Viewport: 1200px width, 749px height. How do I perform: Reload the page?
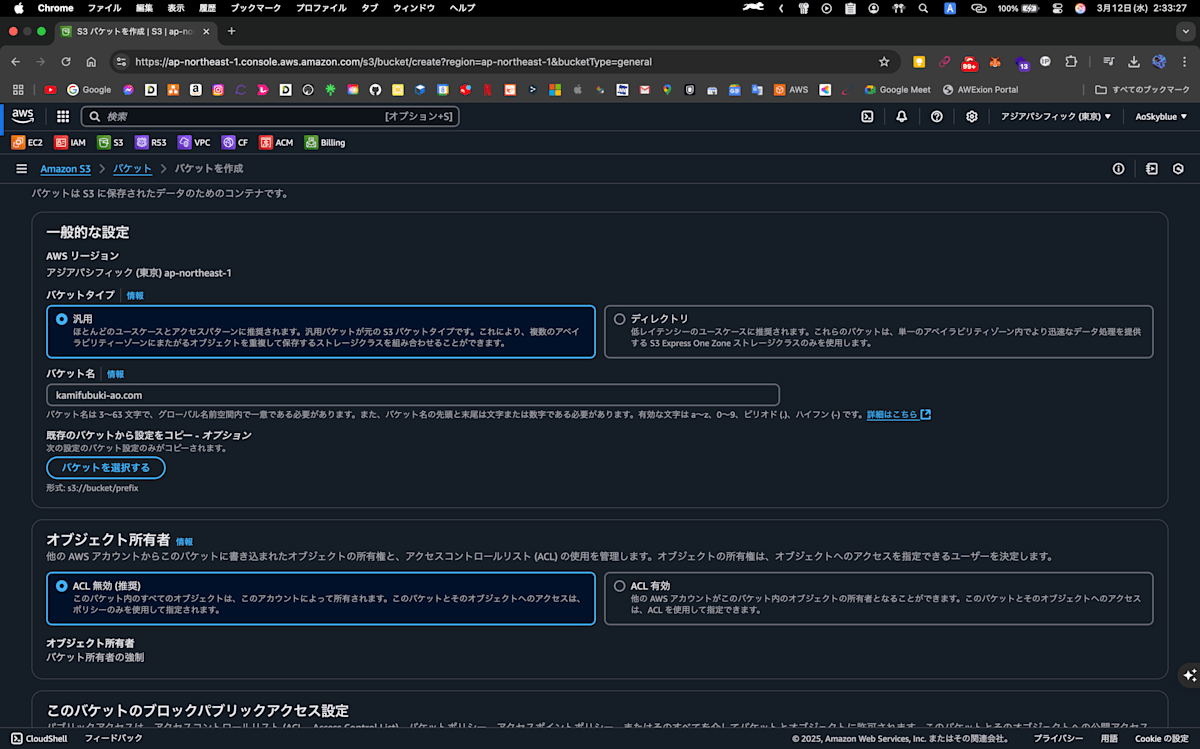pos(66,61)
